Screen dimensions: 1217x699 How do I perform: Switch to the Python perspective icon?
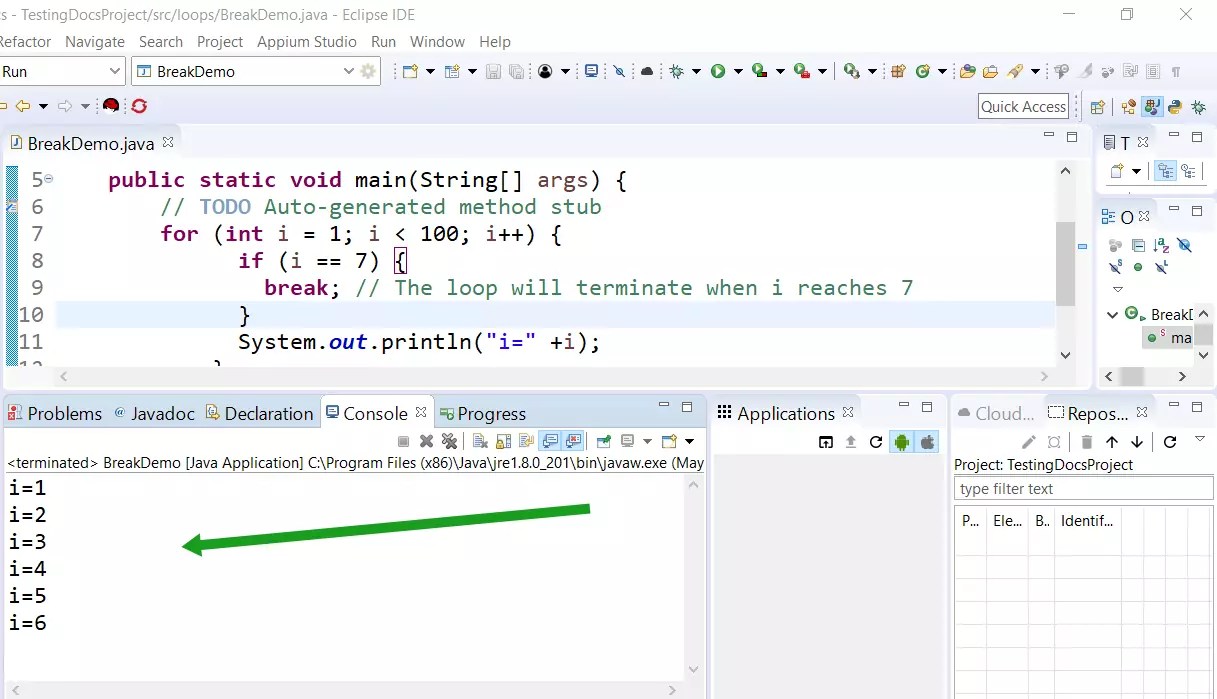point(1175,107)
